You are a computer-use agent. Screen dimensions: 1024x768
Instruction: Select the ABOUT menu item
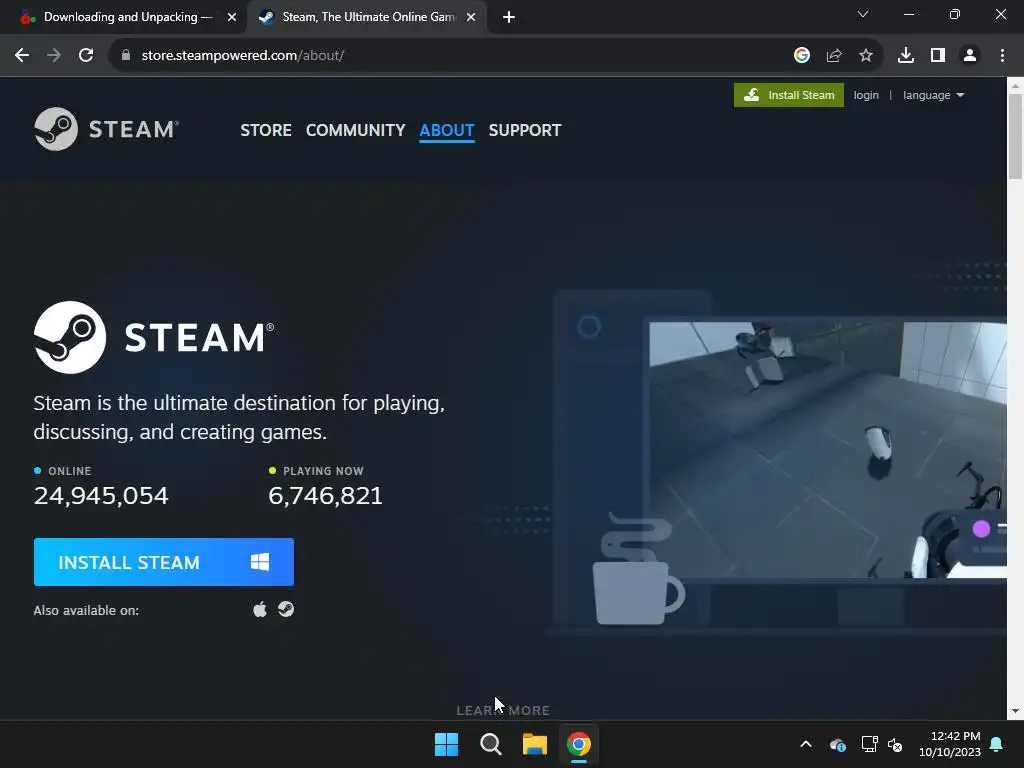tap(447, 130)
